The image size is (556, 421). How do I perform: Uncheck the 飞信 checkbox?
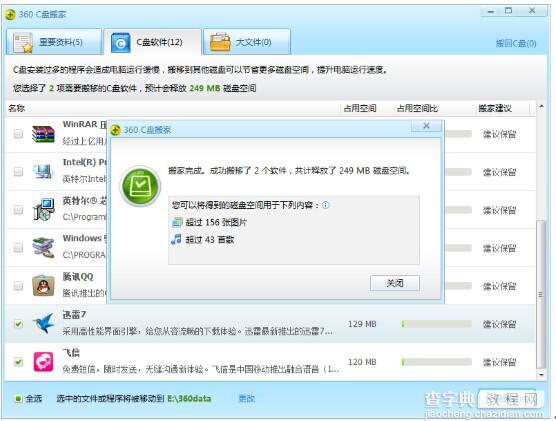(x=18, y=362)
